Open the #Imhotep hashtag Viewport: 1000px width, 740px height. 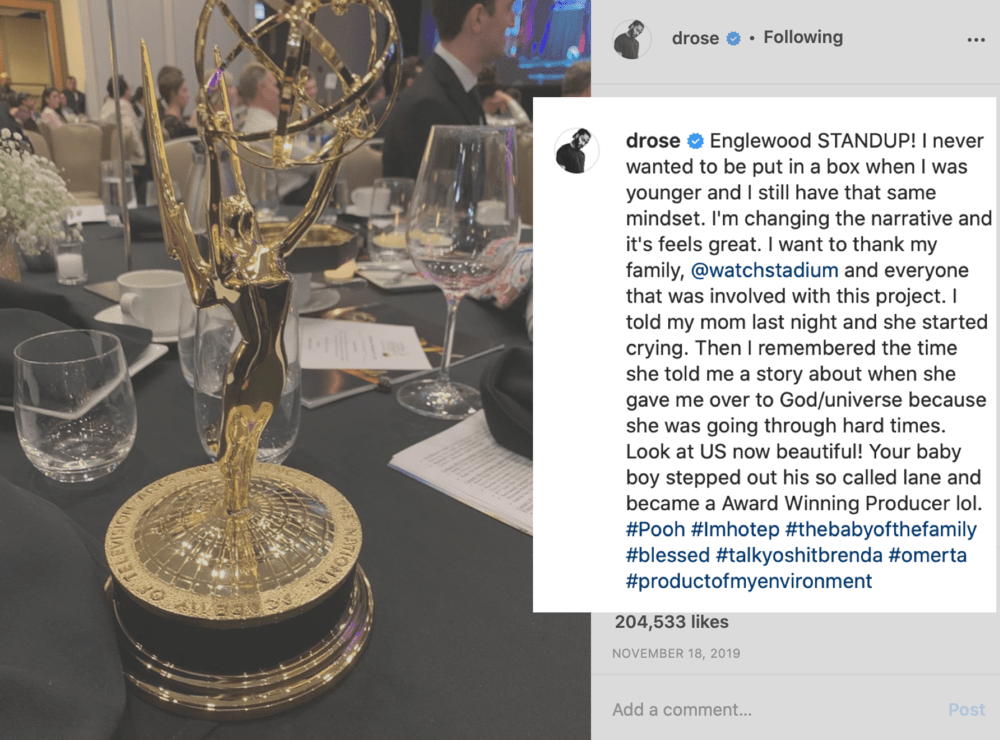735,529
